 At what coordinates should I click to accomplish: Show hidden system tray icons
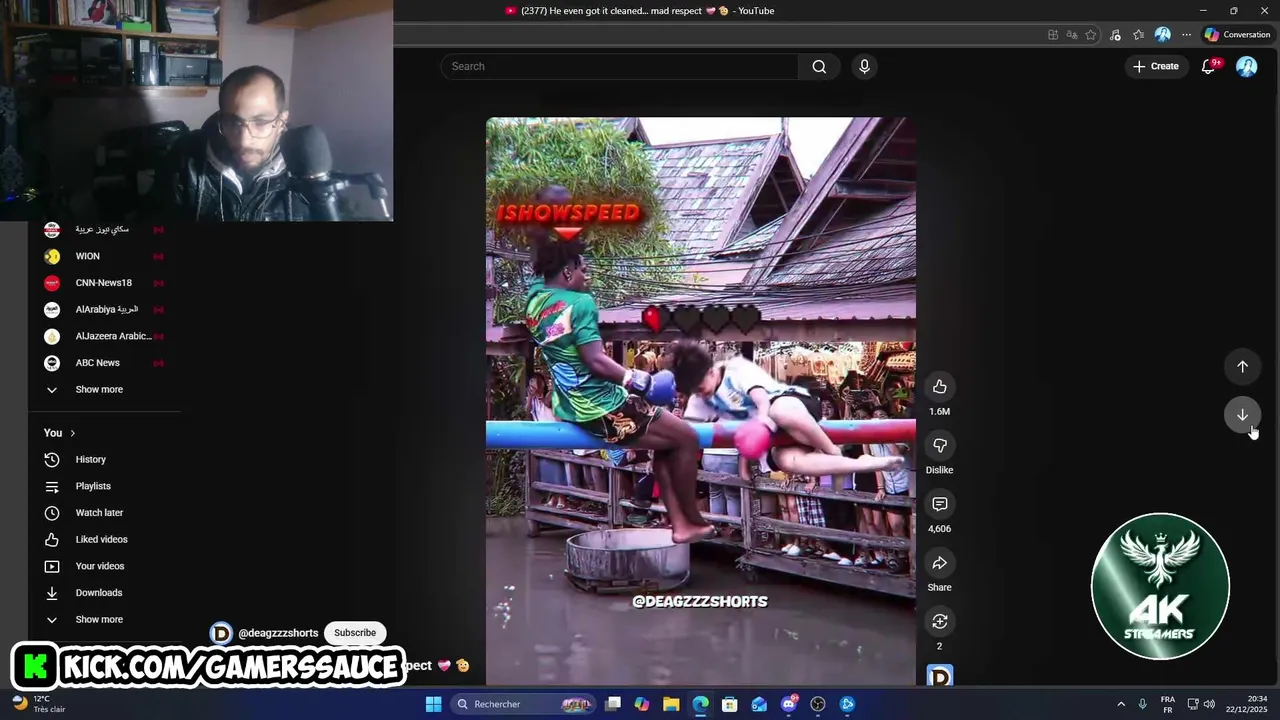click(1121, 704)
